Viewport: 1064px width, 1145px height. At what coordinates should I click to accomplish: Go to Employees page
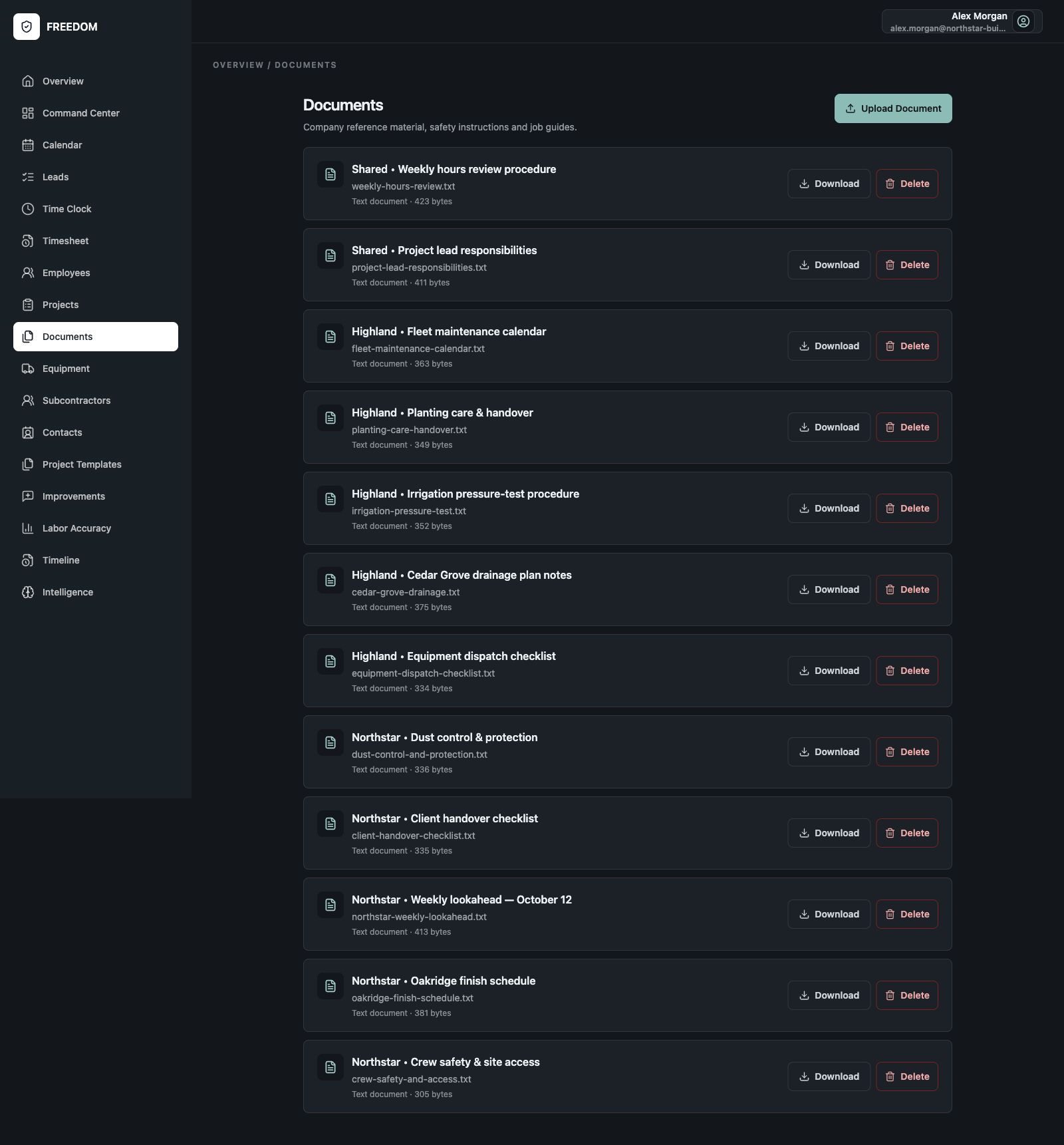(x=96, y=273)
